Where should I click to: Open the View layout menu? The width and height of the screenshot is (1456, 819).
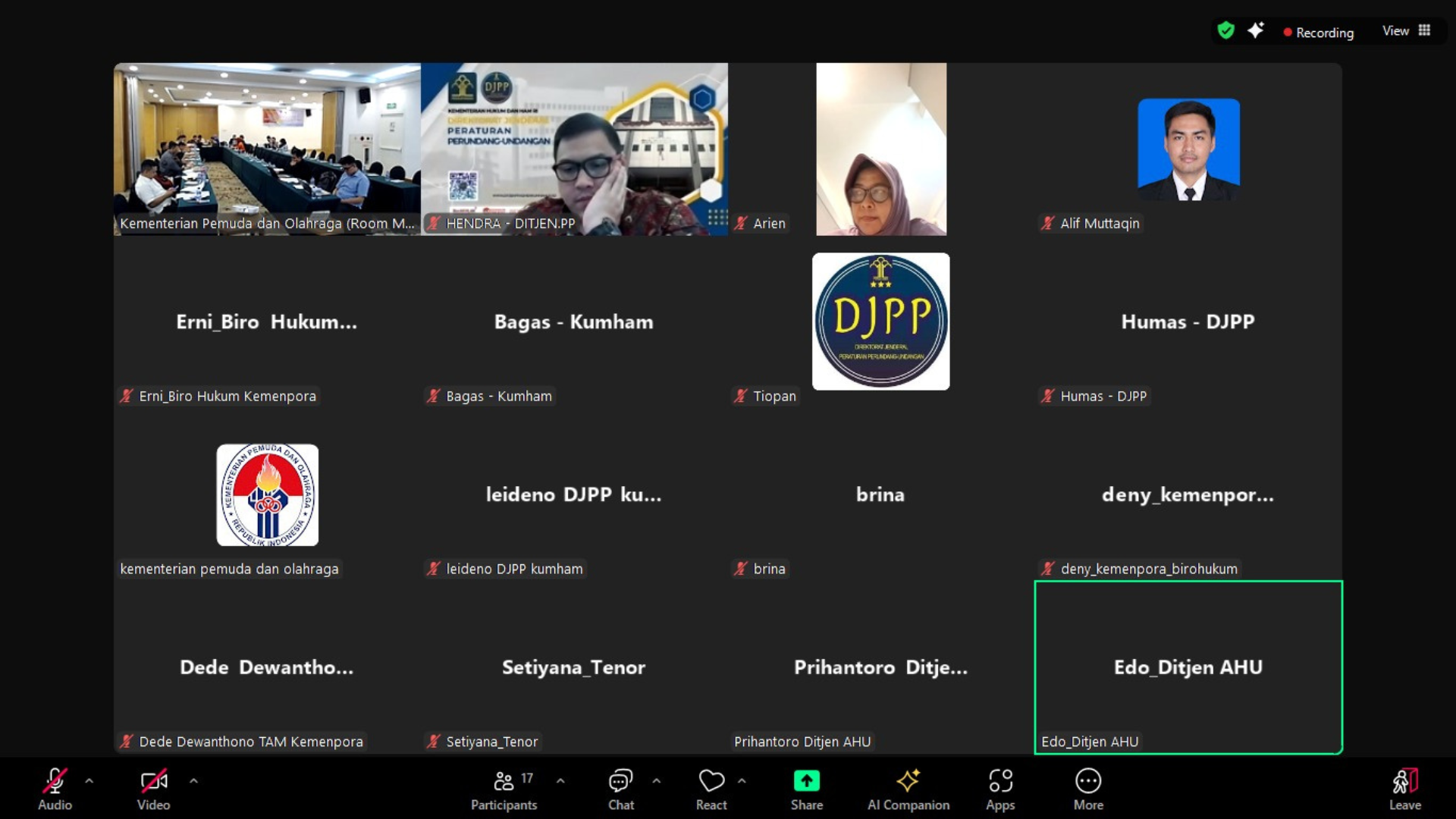1406,31
